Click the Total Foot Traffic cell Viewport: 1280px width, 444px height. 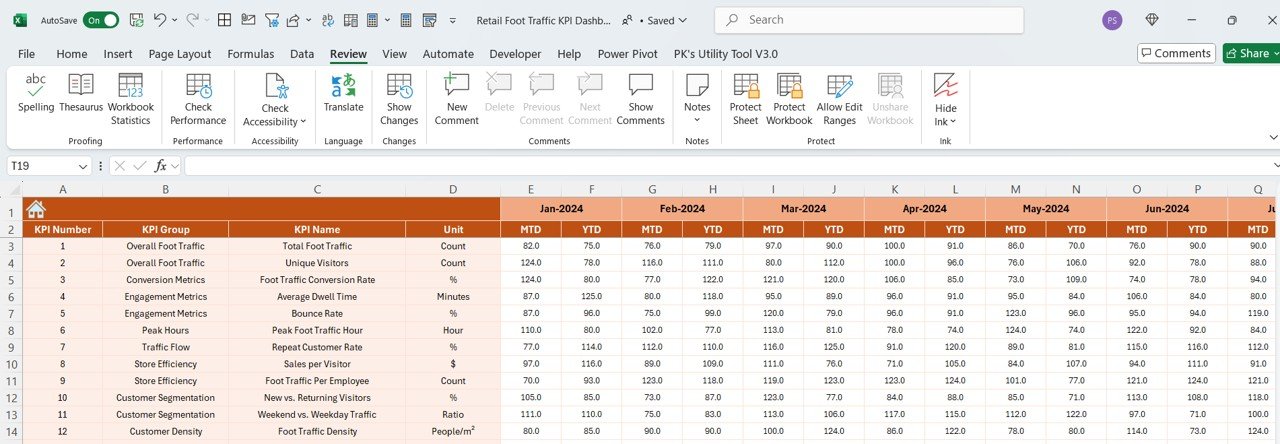pos(317,246)
